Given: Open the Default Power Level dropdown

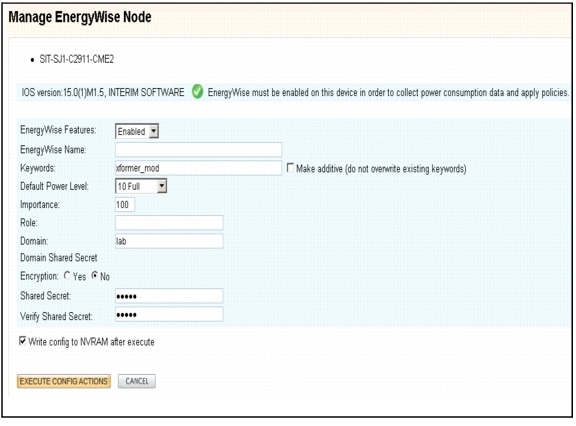Looking at the screenshot, I should tap(141, 186).
